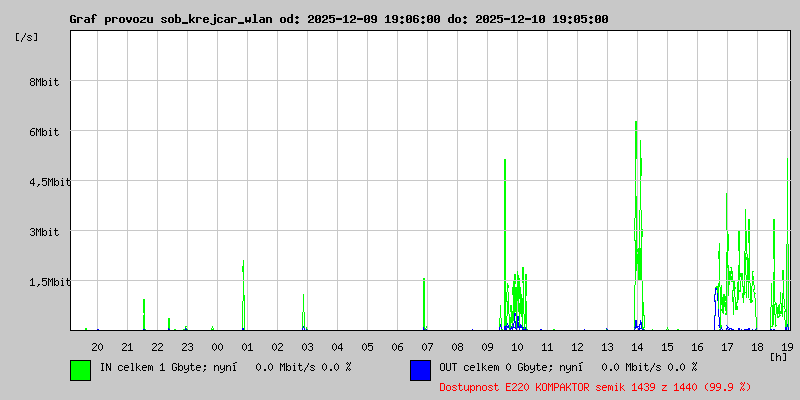Click hour label 10 on x-axis

[517, 347]
